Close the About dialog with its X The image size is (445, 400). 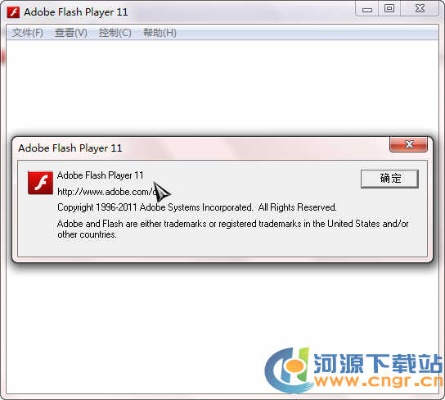tap(408, 145)
